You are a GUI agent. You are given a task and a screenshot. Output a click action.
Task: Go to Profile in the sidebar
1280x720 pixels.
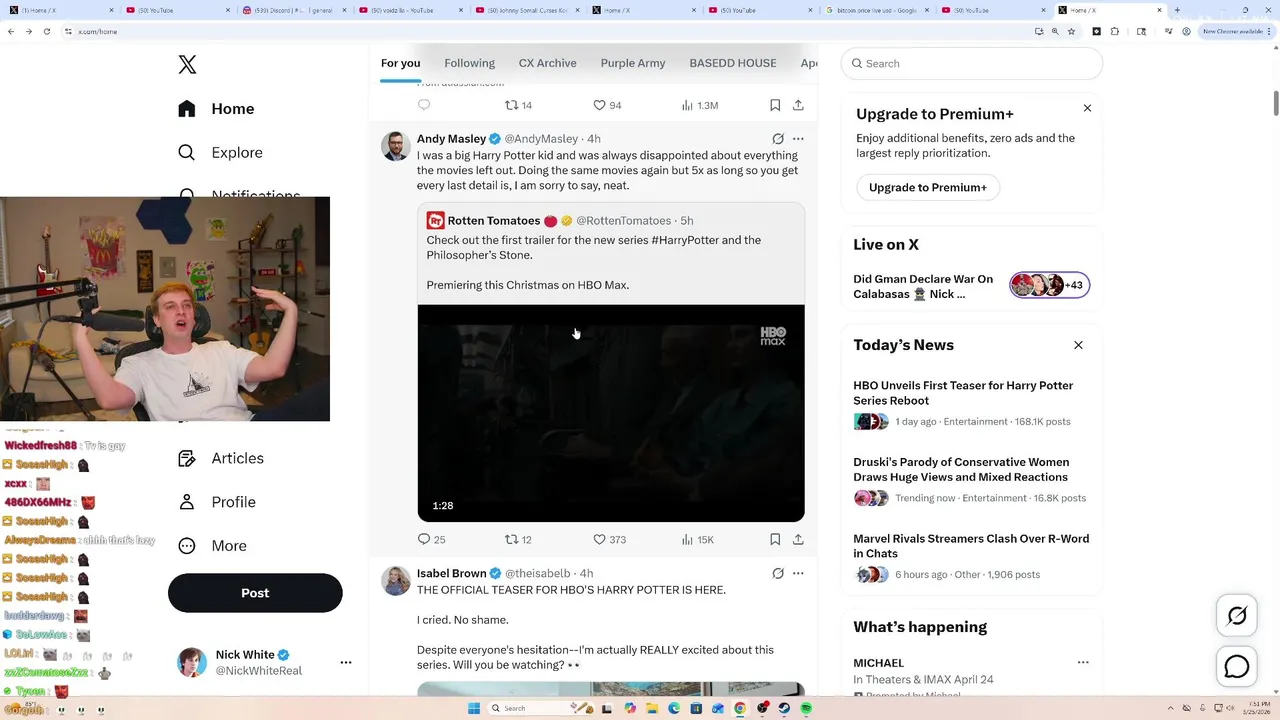coord(216,502)
